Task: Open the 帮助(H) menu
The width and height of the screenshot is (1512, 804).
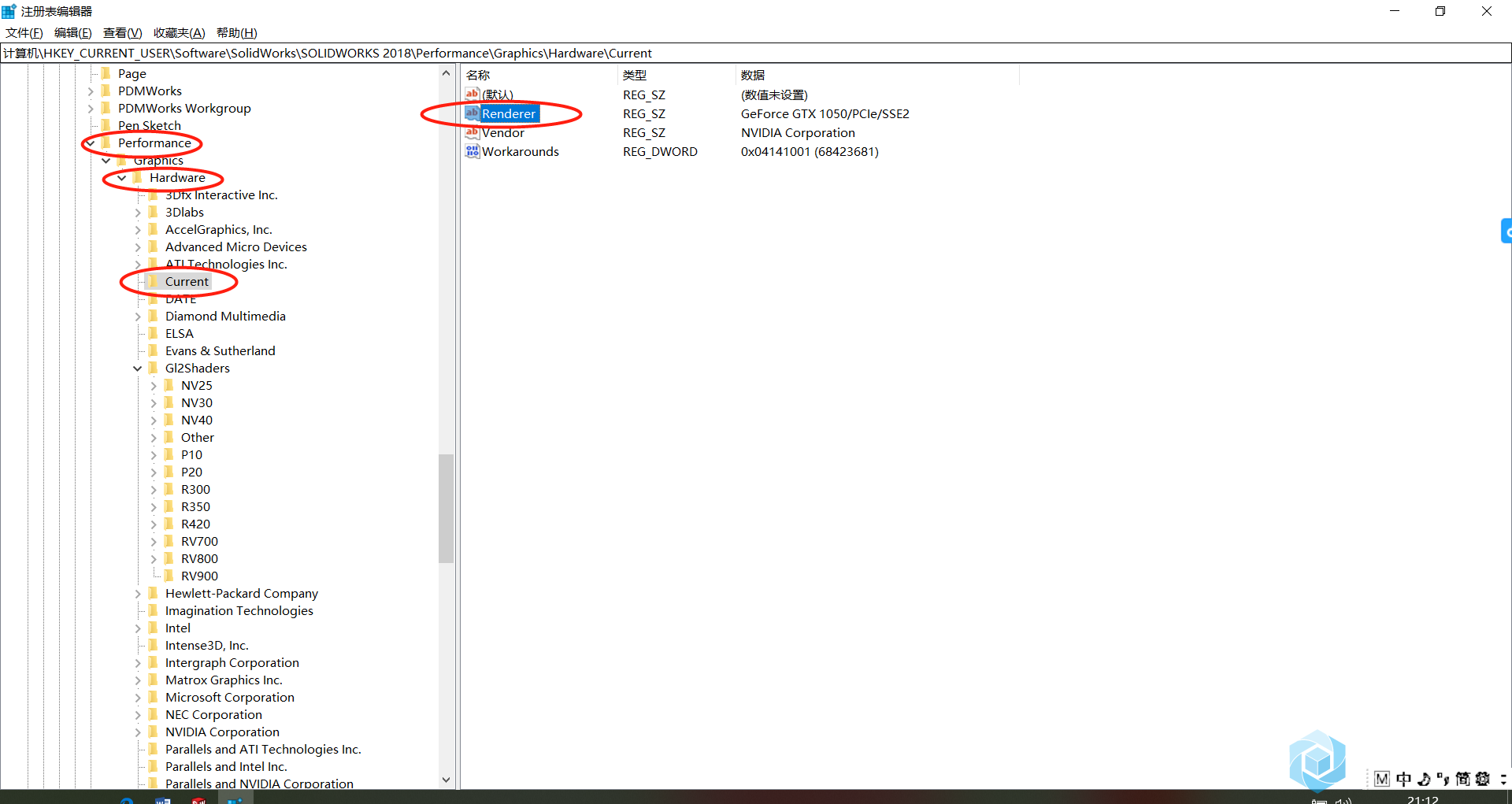Action: pyautogui.click(x=237, y=32)
